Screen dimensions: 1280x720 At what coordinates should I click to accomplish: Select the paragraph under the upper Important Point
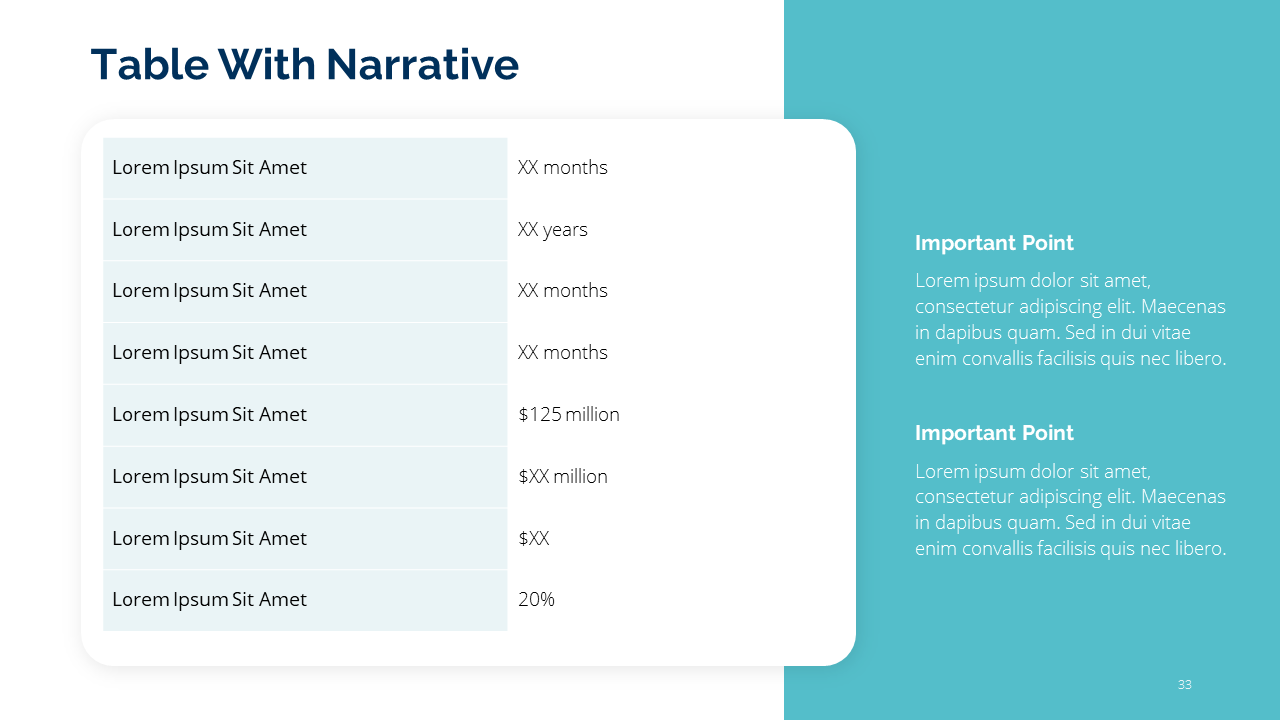1070,320
